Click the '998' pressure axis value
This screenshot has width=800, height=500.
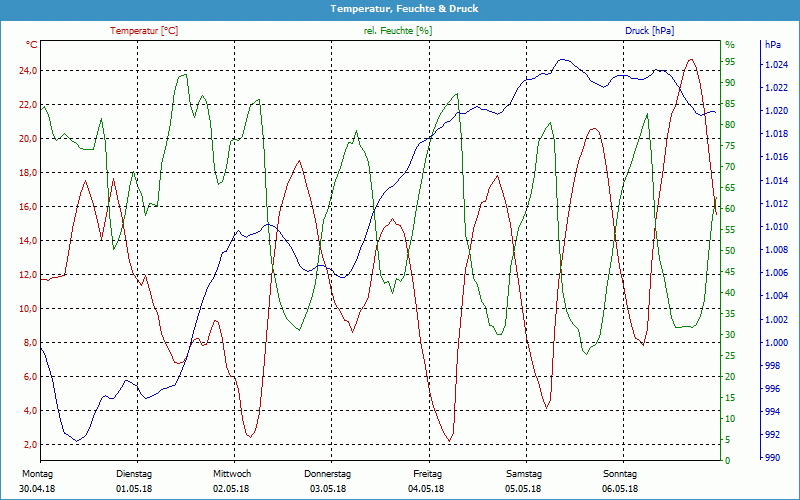coord(772,365)
